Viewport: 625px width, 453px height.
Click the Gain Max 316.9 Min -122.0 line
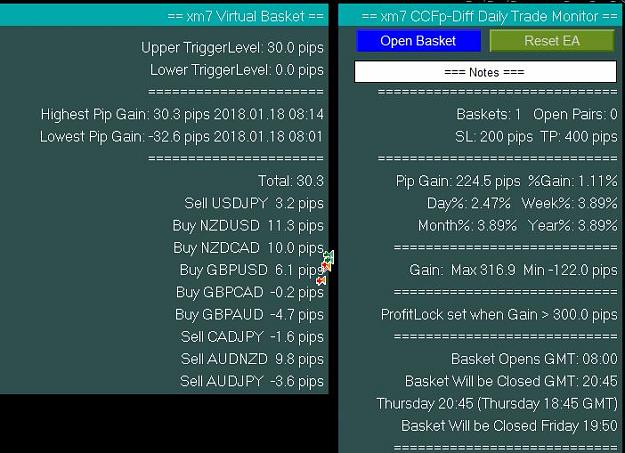[513, 271]
